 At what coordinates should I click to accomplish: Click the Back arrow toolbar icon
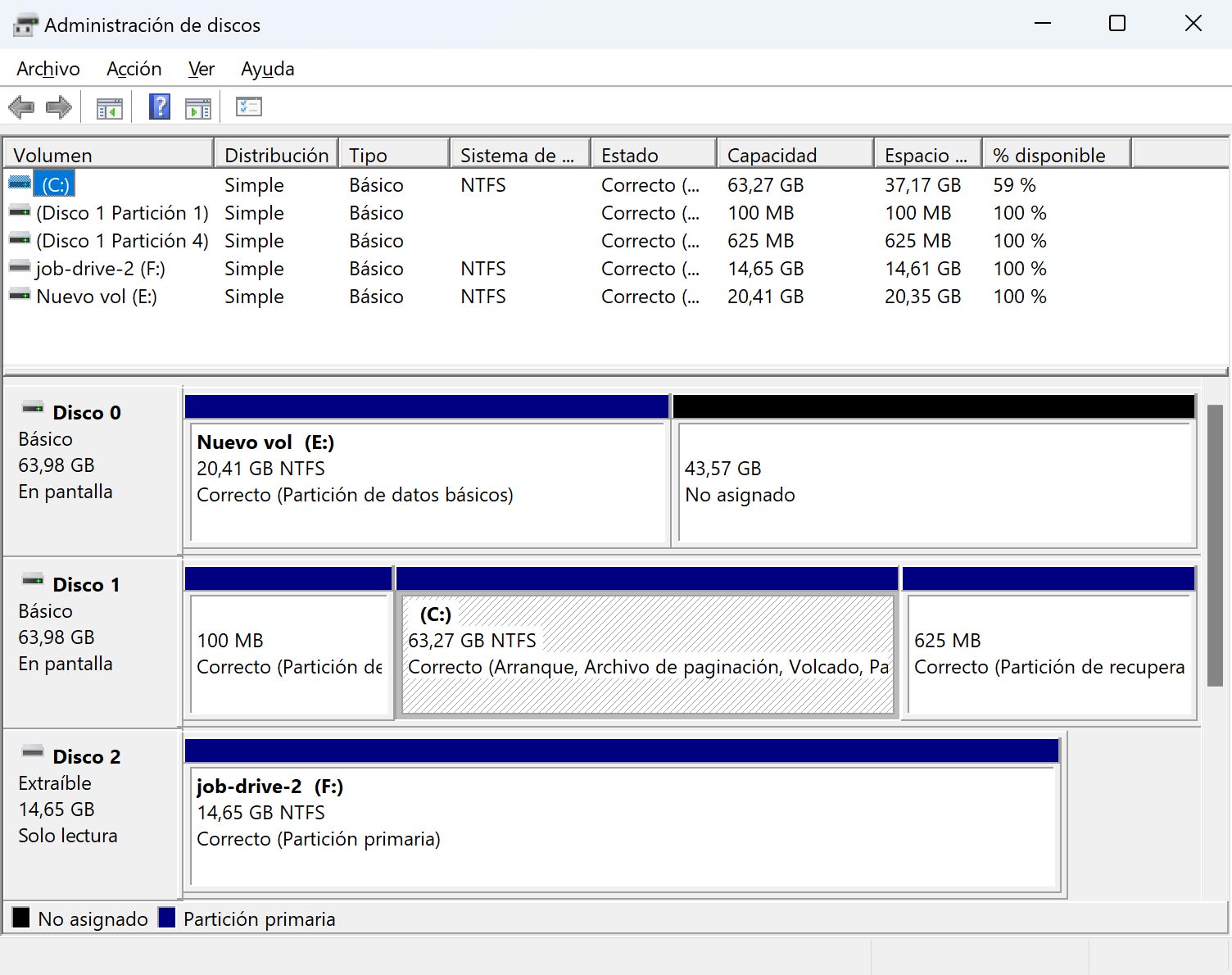click(21, 107)
